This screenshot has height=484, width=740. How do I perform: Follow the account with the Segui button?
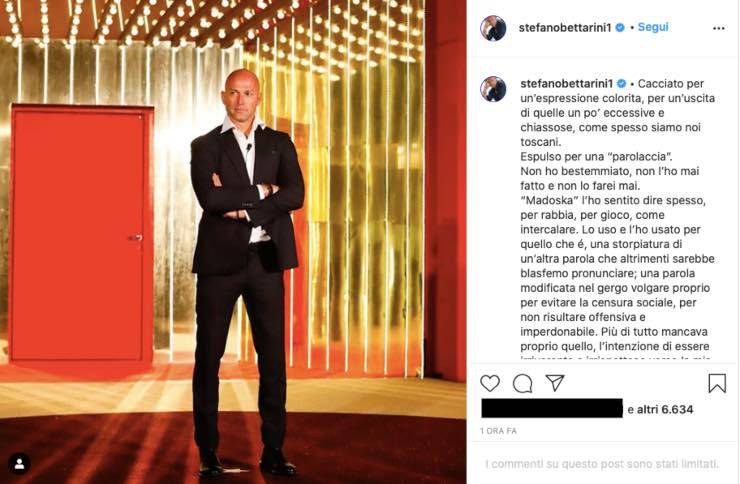point(653,27)
